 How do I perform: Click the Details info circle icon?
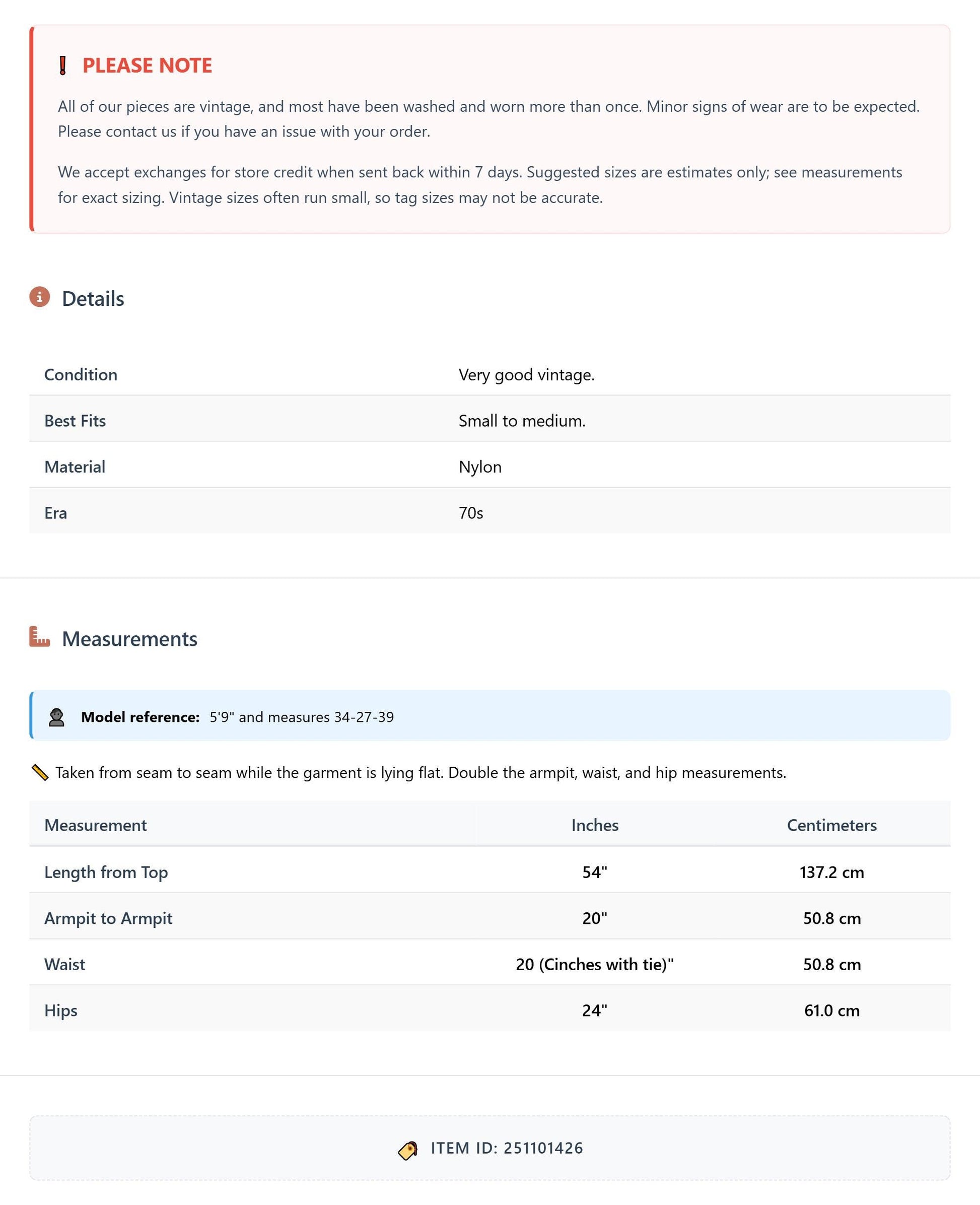(39, 296)
